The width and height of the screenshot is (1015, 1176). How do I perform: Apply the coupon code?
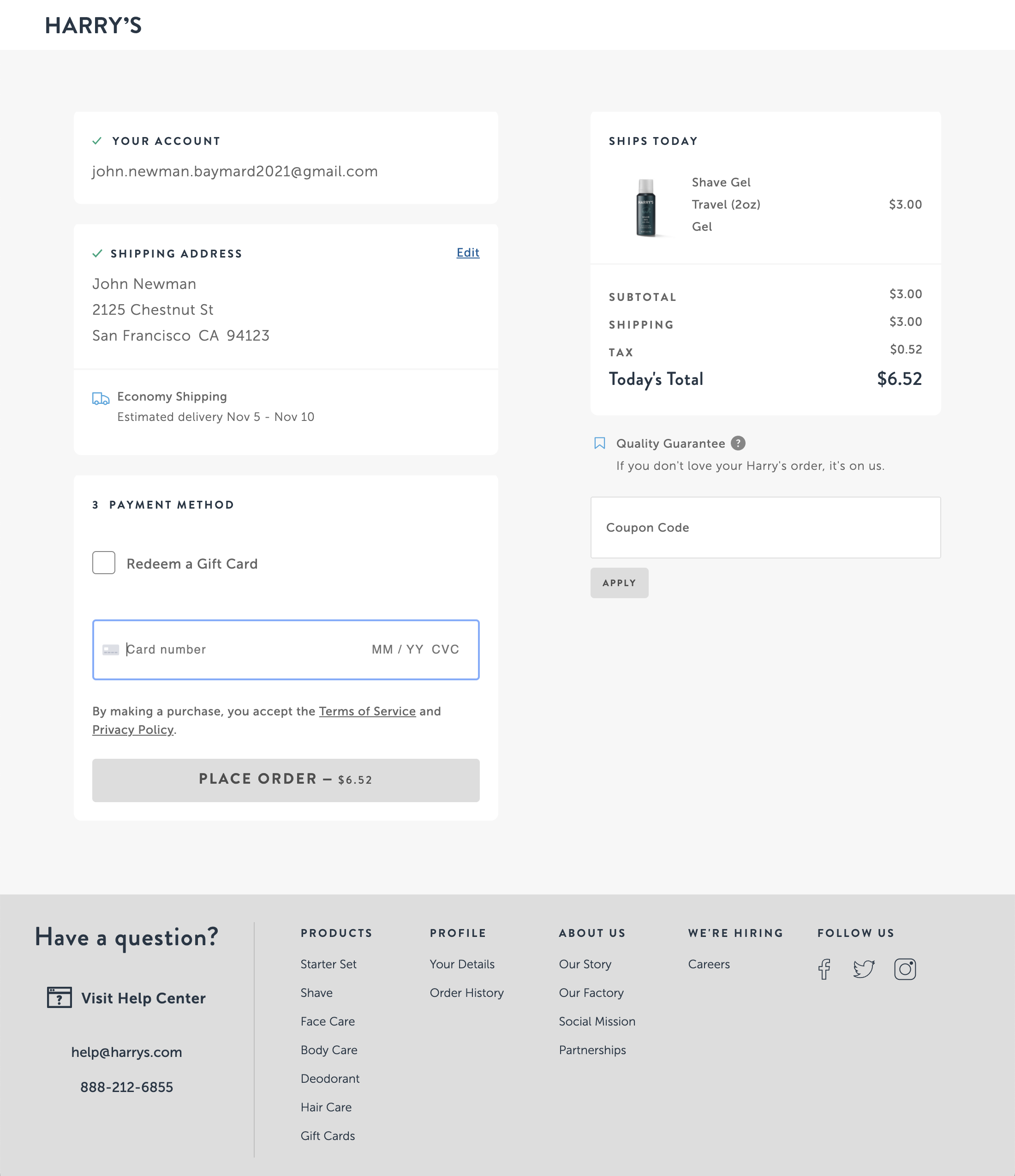pyautogui.click(x=619, y=582)
